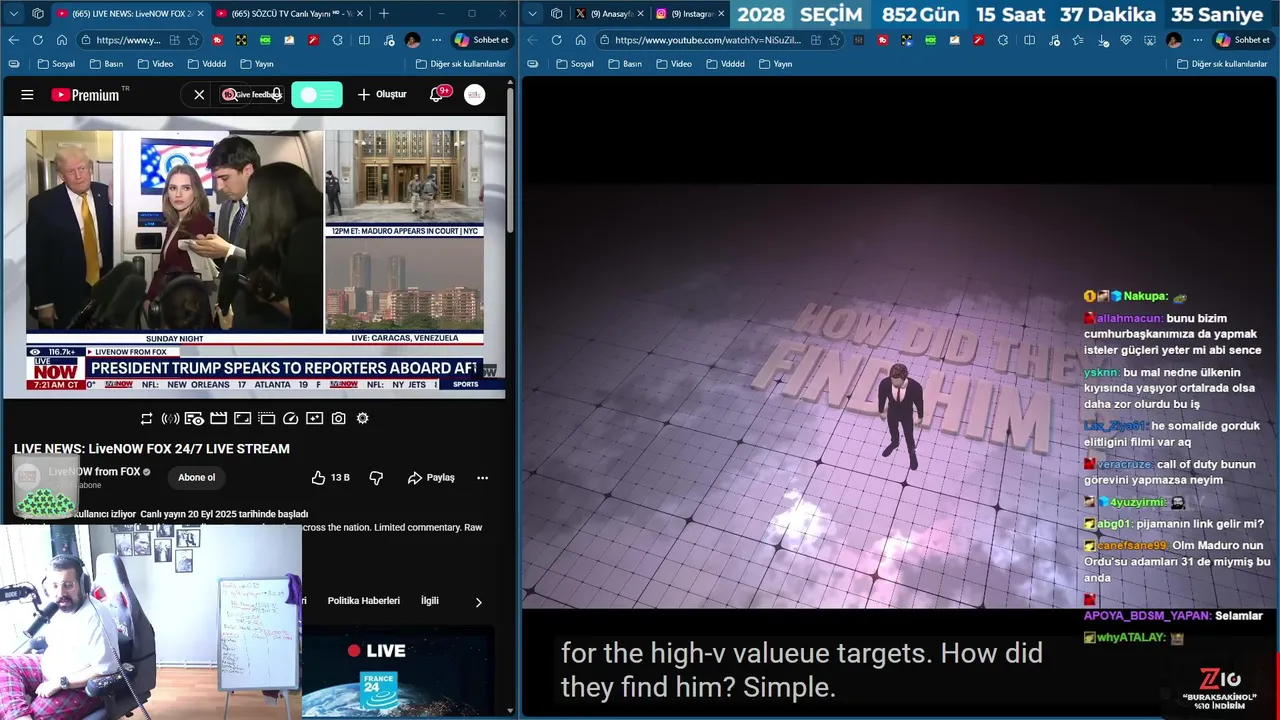Toggle the picture-in-picture rectangle icon
This screenshot has height=720, width=1280.
242,418
